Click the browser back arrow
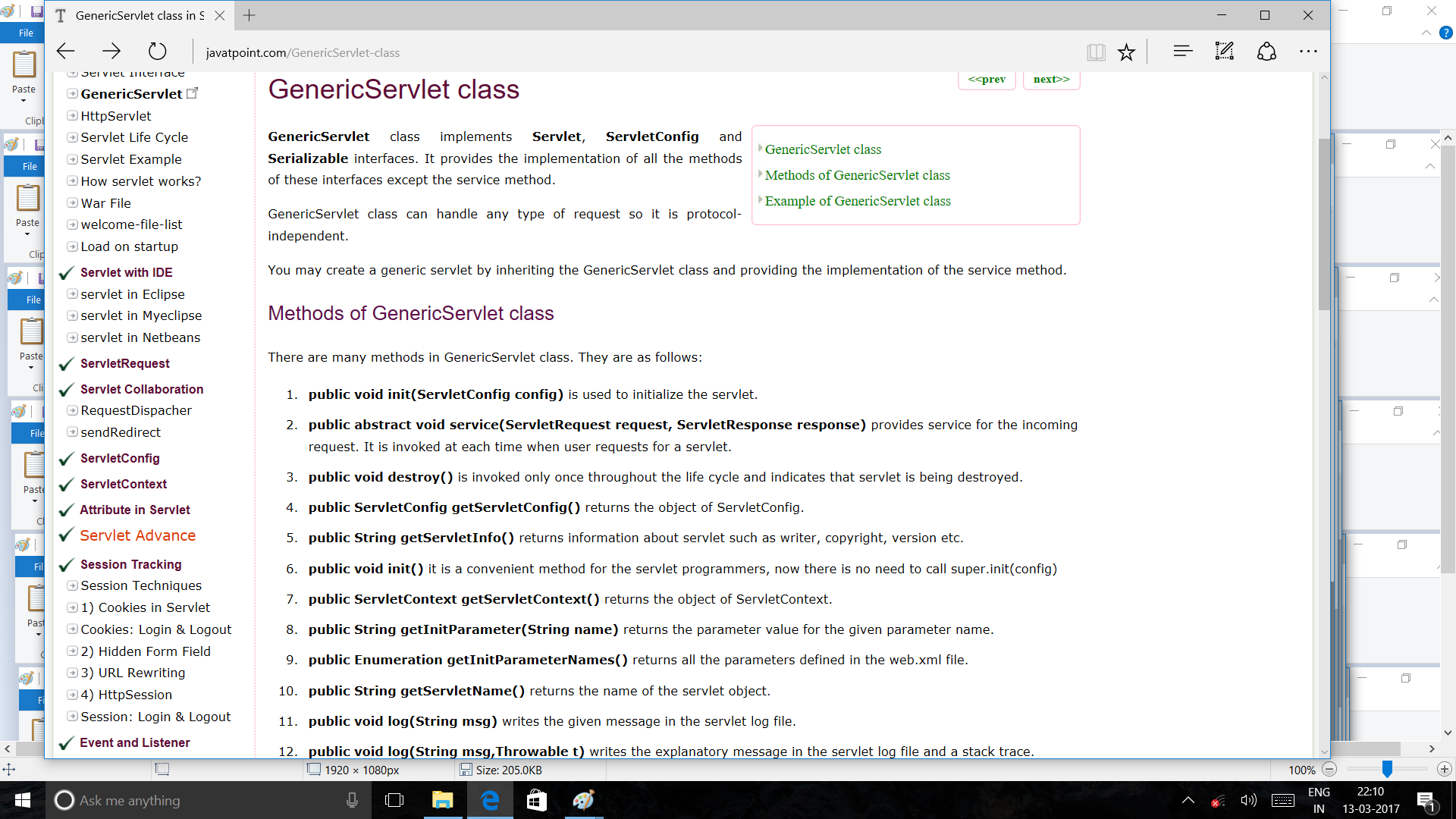 66,52
